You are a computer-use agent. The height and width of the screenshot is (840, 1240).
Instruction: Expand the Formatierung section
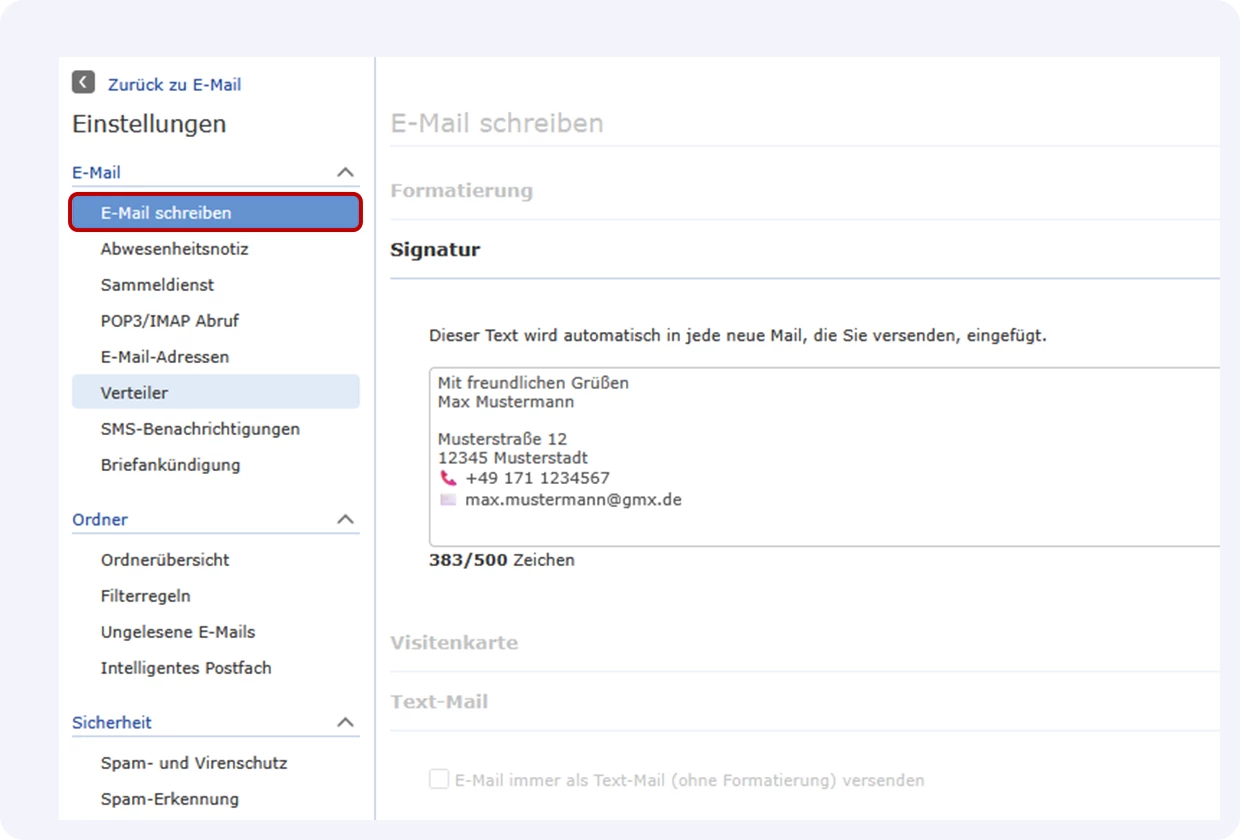click(x=462, y=190)
